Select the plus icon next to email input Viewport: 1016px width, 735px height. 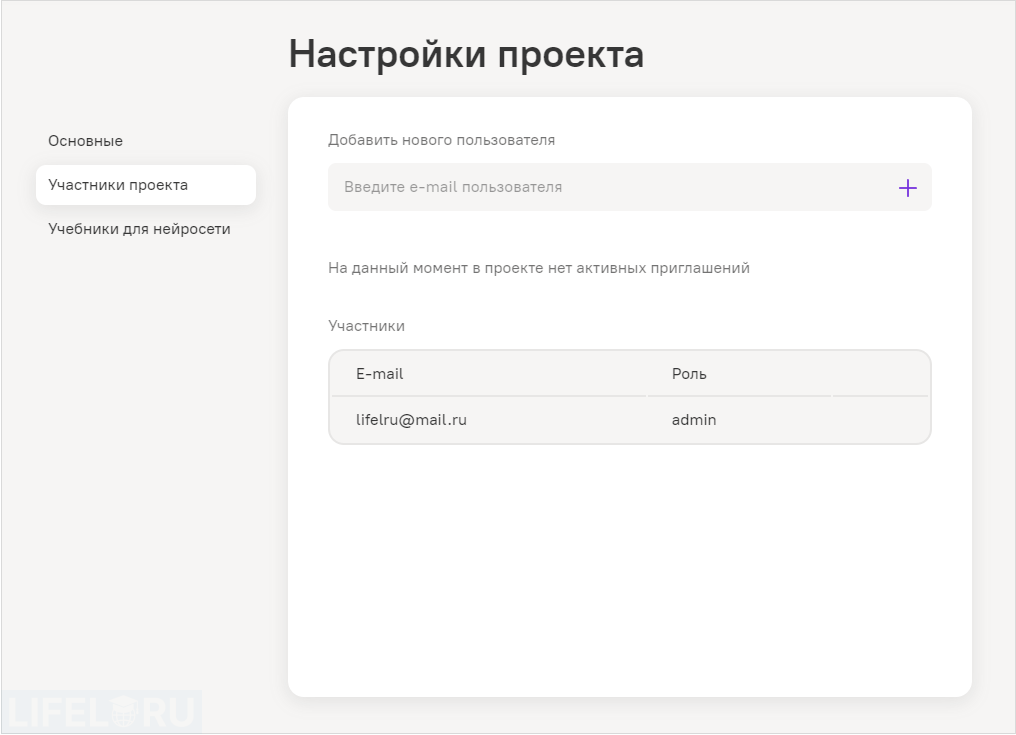tap(908, 188)
